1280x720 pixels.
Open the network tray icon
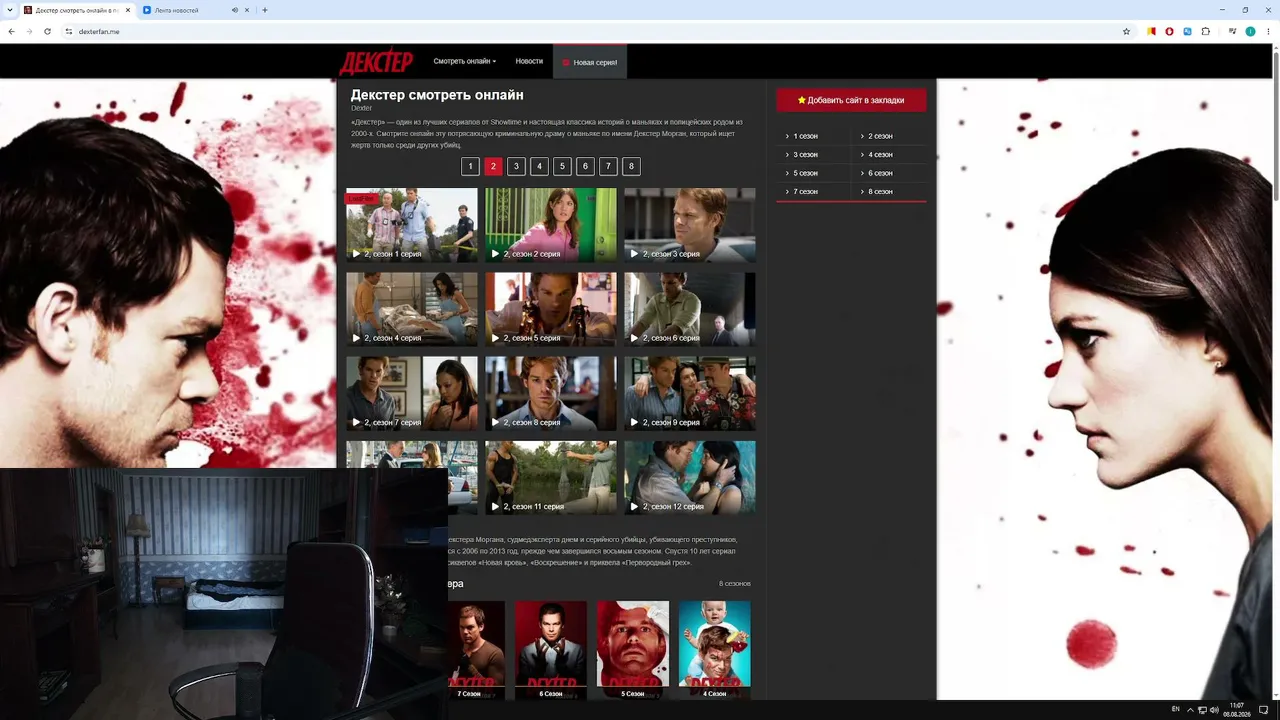(1202, 709)
